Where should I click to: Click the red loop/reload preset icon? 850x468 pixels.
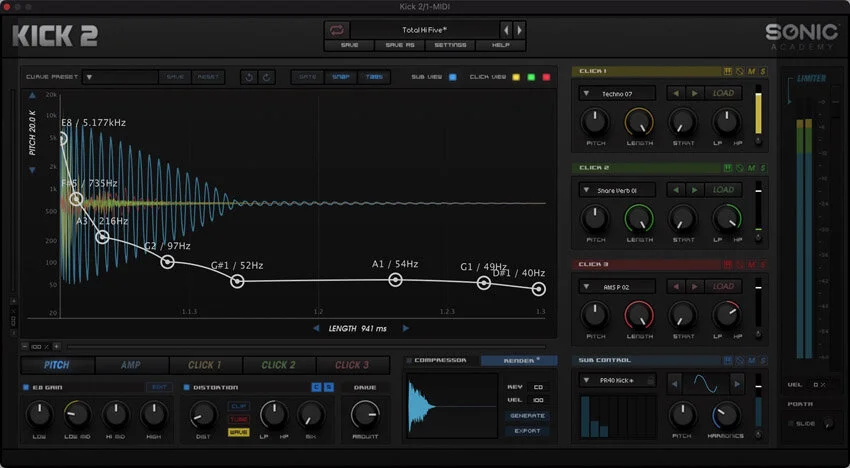(x=337, y=30)
